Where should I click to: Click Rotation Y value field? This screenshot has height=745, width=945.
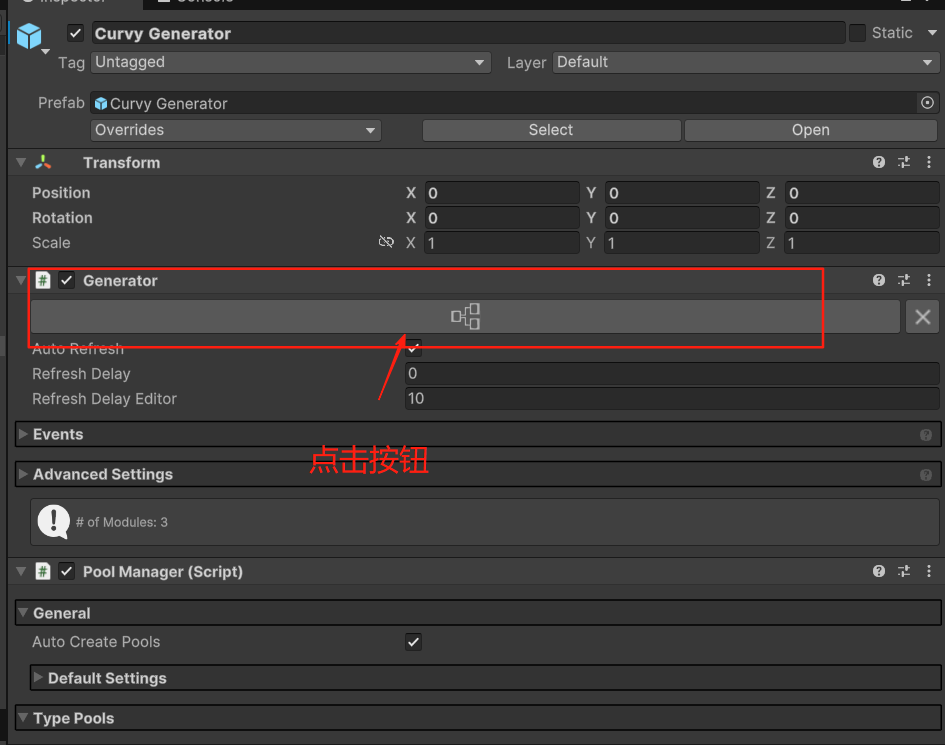pos(682,218)
